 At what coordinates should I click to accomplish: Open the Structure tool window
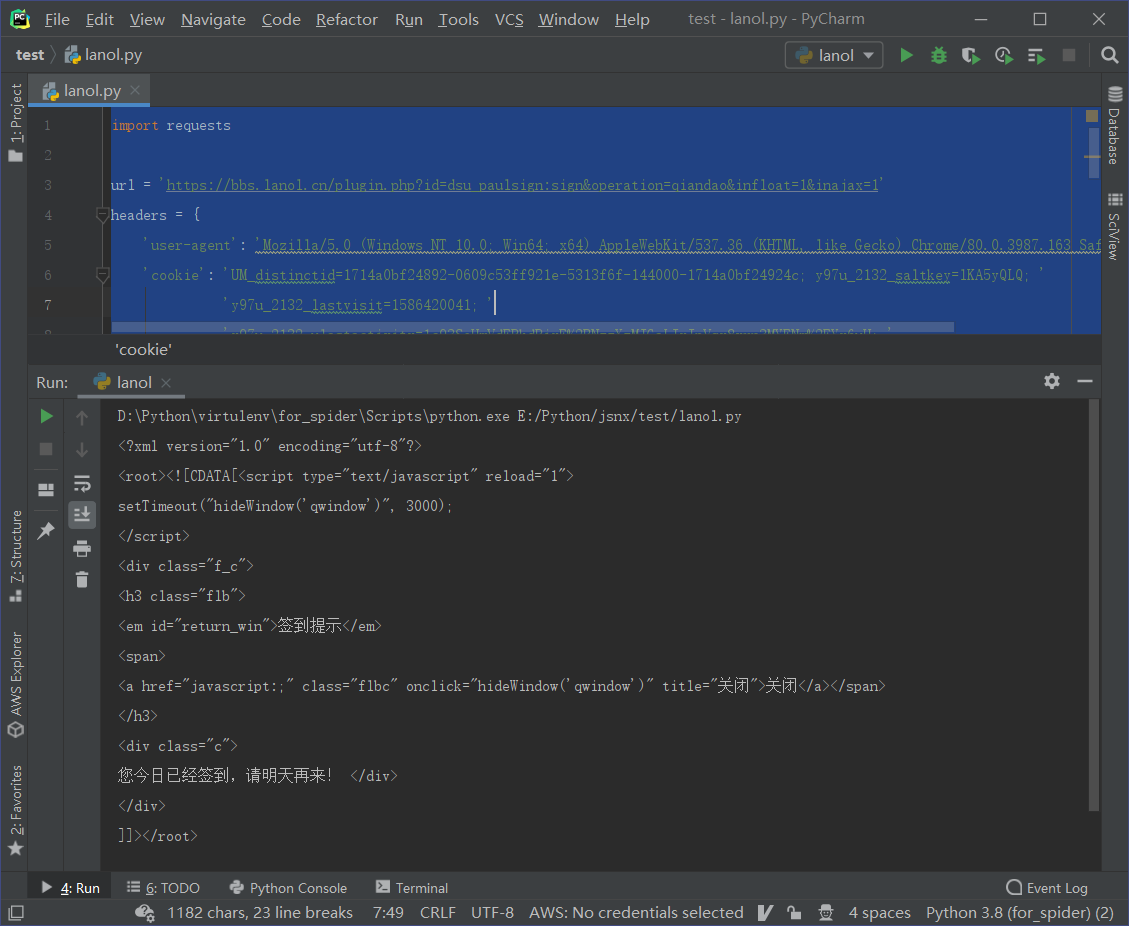coord(15,556)
